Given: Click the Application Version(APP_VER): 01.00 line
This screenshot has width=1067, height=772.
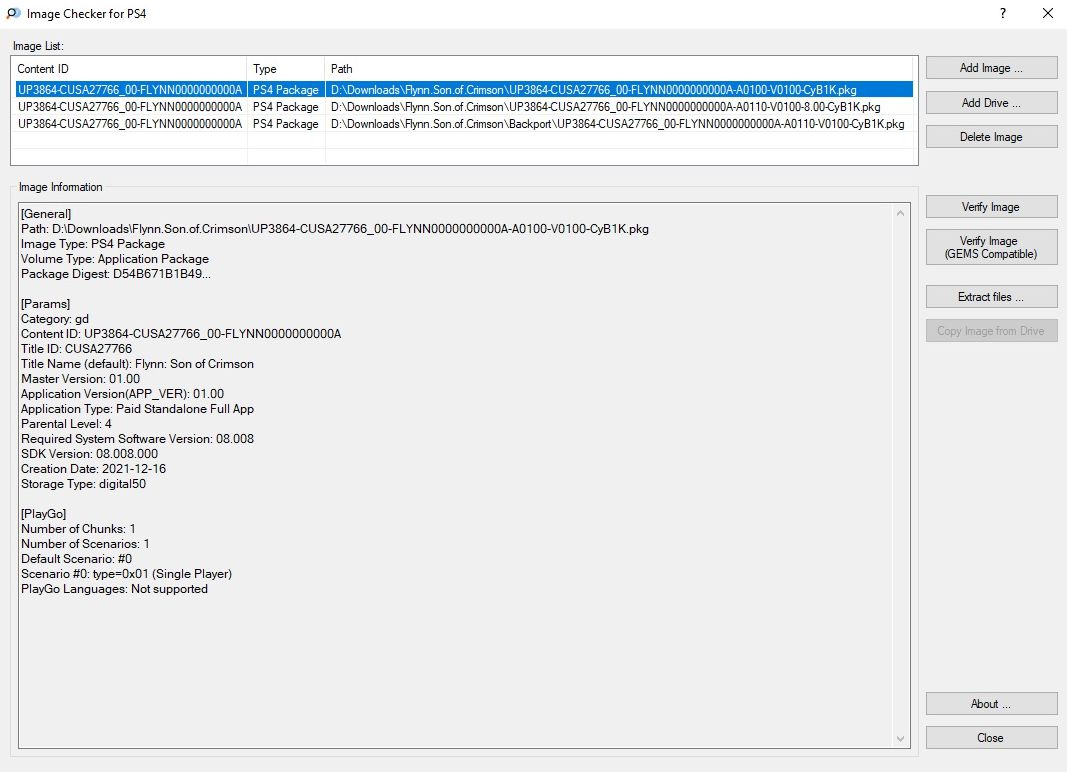Looking at the screenshot, I should click(122, 393).
